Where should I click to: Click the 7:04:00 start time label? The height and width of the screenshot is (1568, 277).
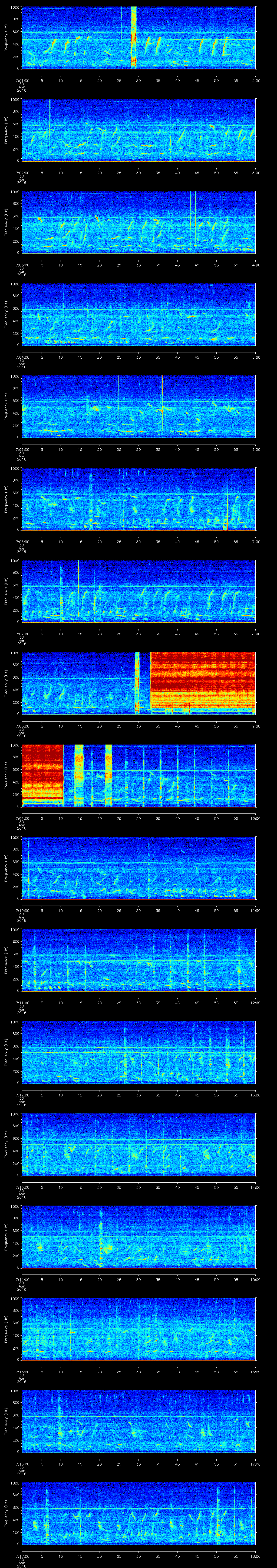coord(22,357)
